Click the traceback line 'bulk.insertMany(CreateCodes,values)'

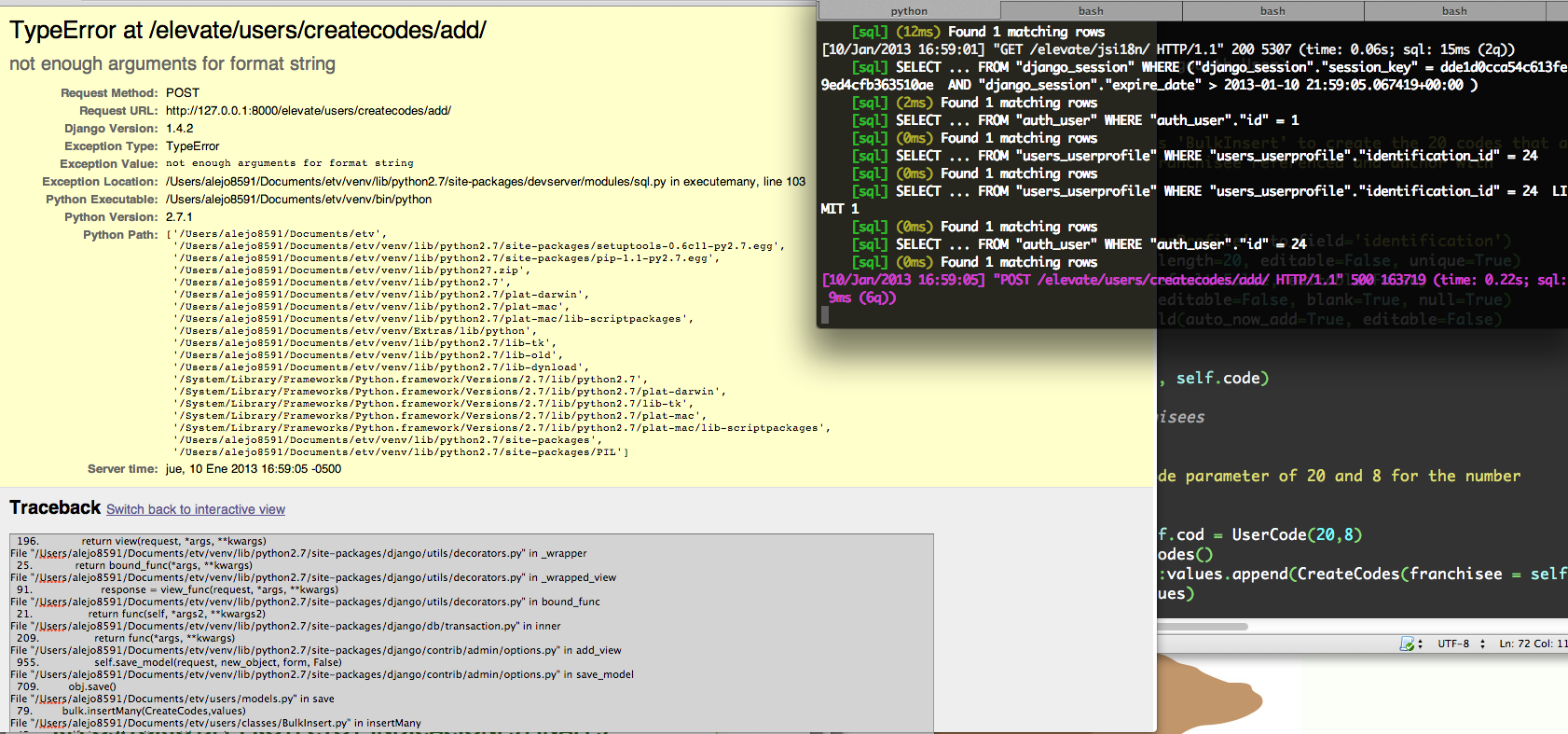154,711
